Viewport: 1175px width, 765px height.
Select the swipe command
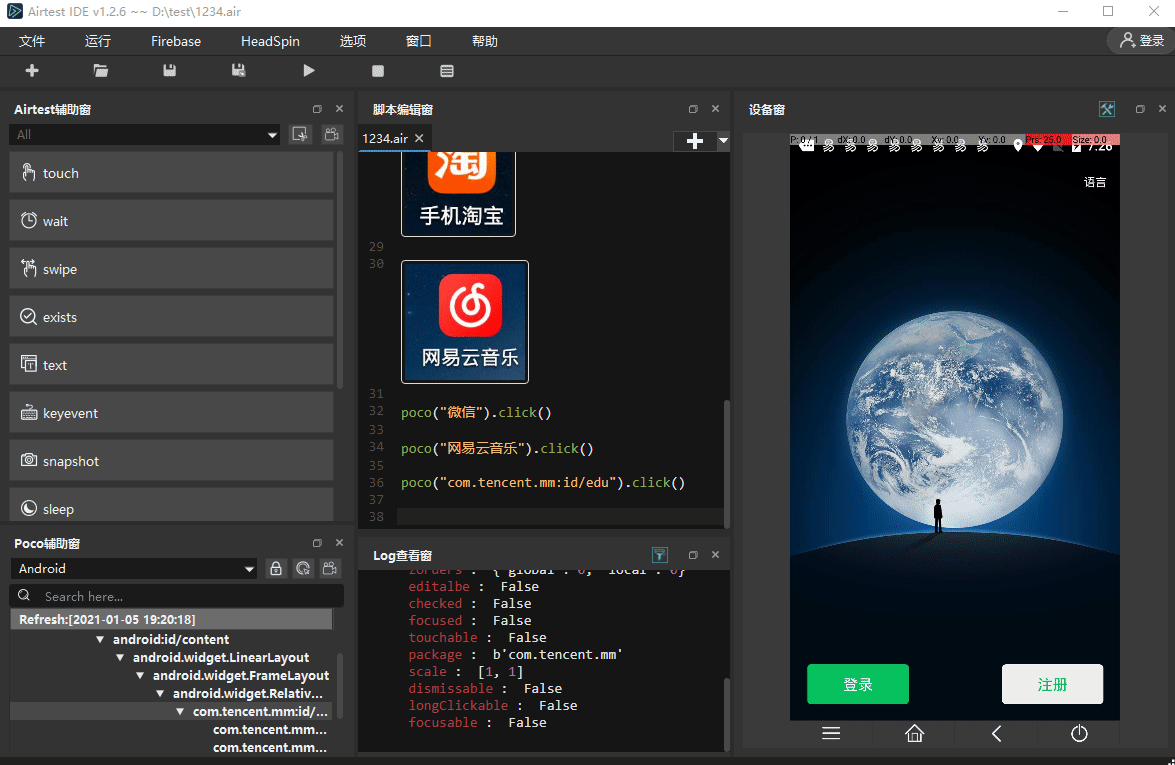[172, 269]
